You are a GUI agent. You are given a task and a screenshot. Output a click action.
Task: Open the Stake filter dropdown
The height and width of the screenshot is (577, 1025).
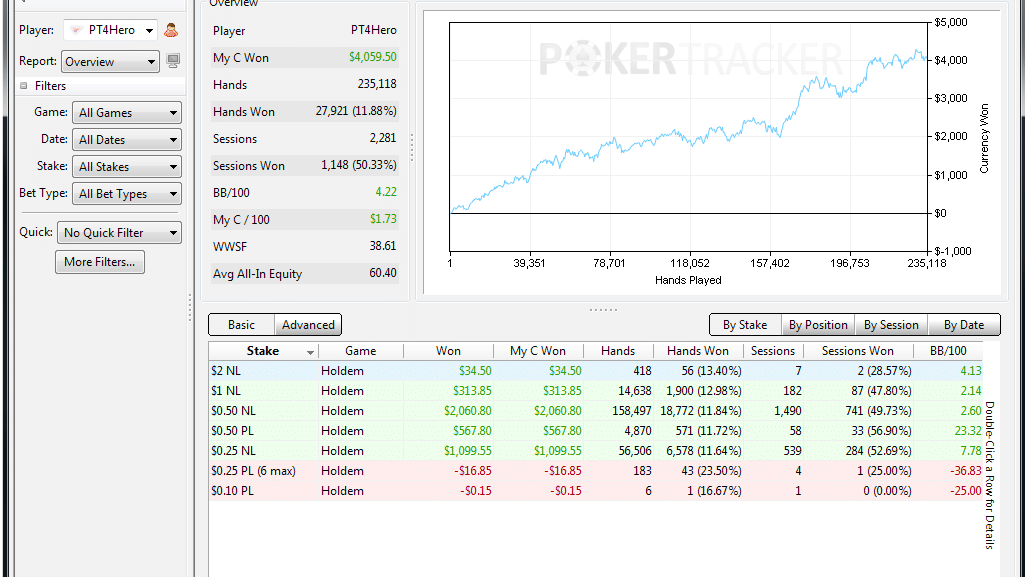[x=126, y=167]
